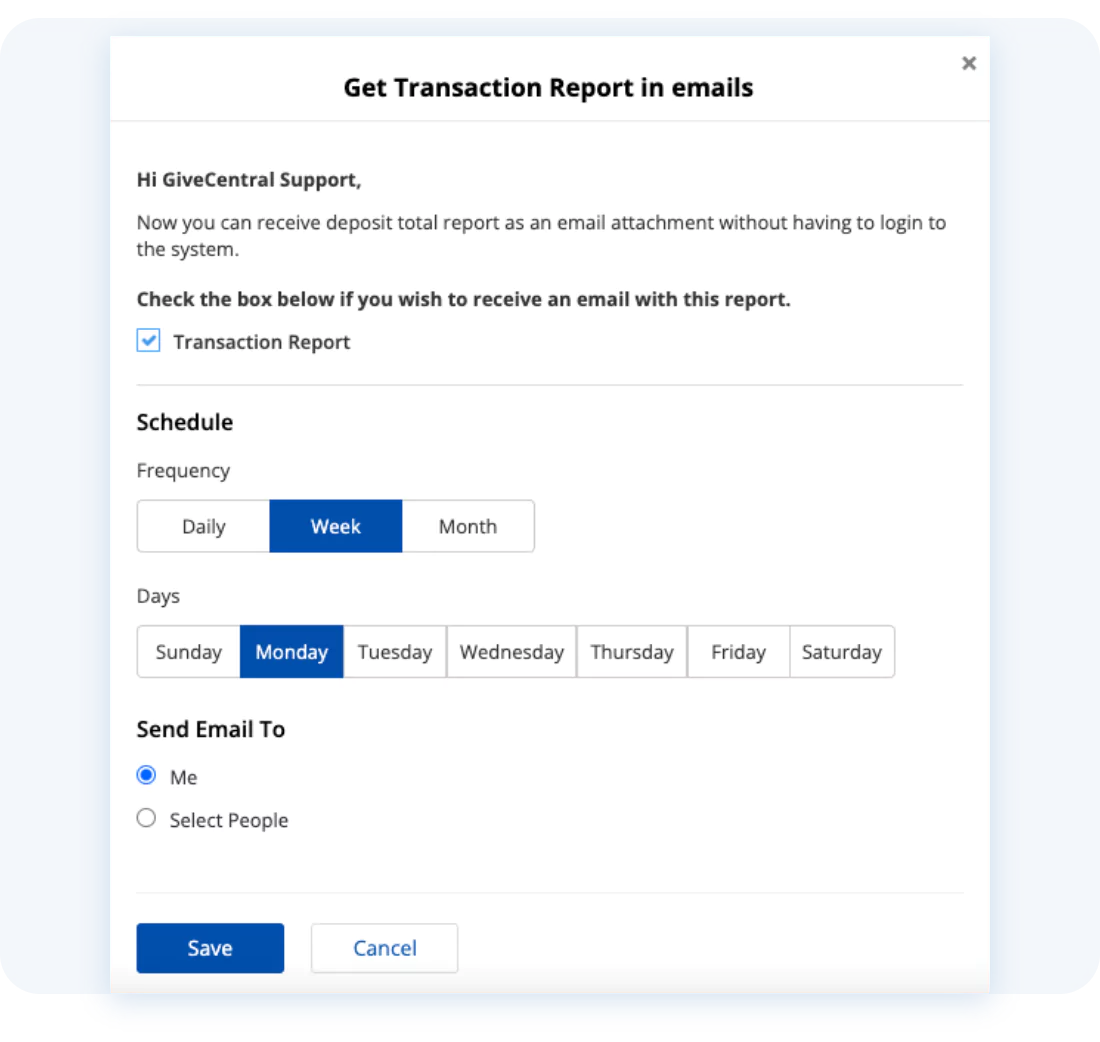Switch frequency to Daily
The width and height of the screenshot is (1100, 1042).
(203, 526)
